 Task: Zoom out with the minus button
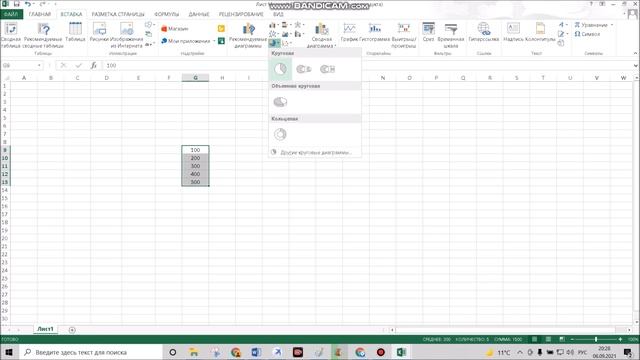572,339
